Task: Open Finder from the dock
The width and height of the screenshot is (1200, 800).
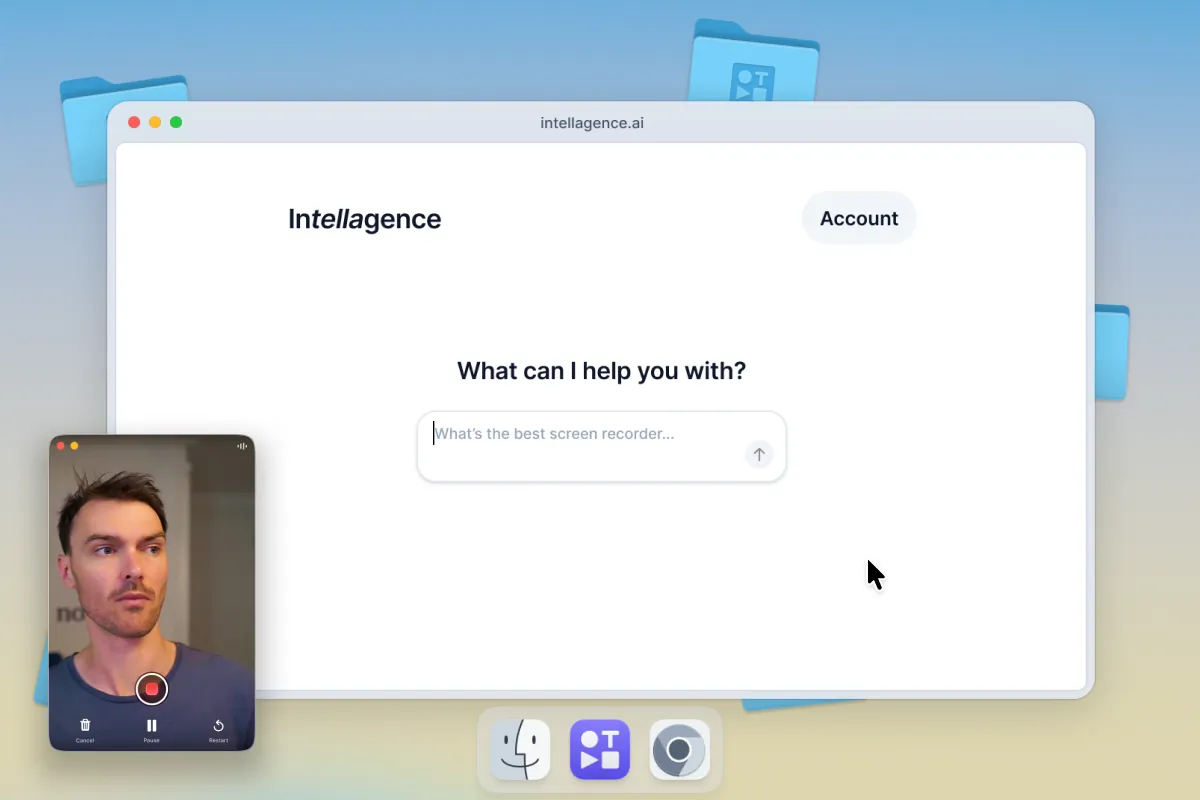Action: [x=520, y=750]
